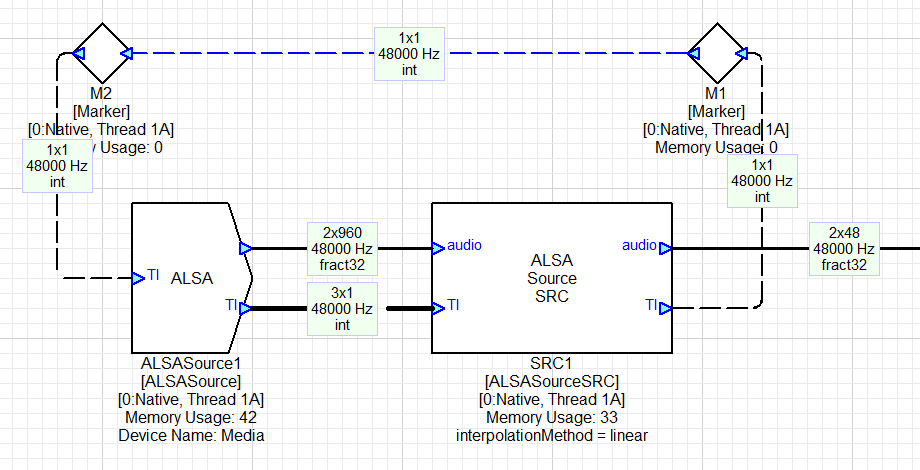Click the ALSASource1 module name text
The image size is (920, 470).
(191, 363)
